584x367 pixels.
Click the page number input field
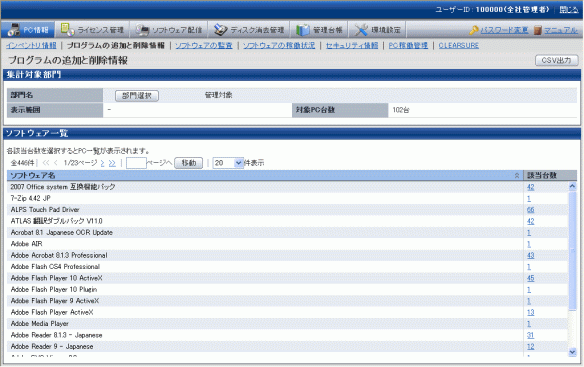pos(136,163)
